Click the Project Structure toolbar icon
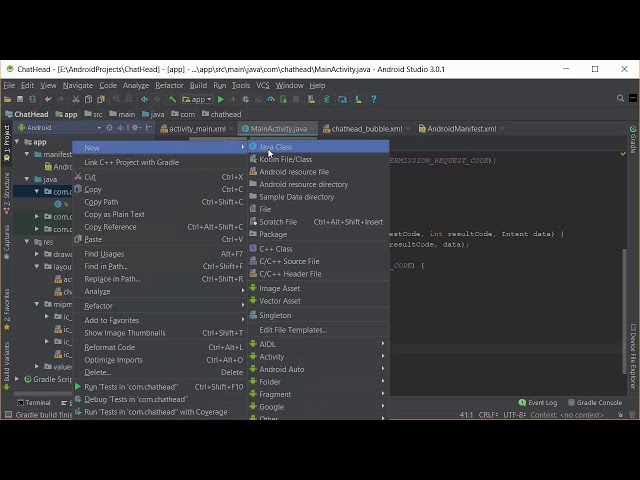 click(342, 99)
